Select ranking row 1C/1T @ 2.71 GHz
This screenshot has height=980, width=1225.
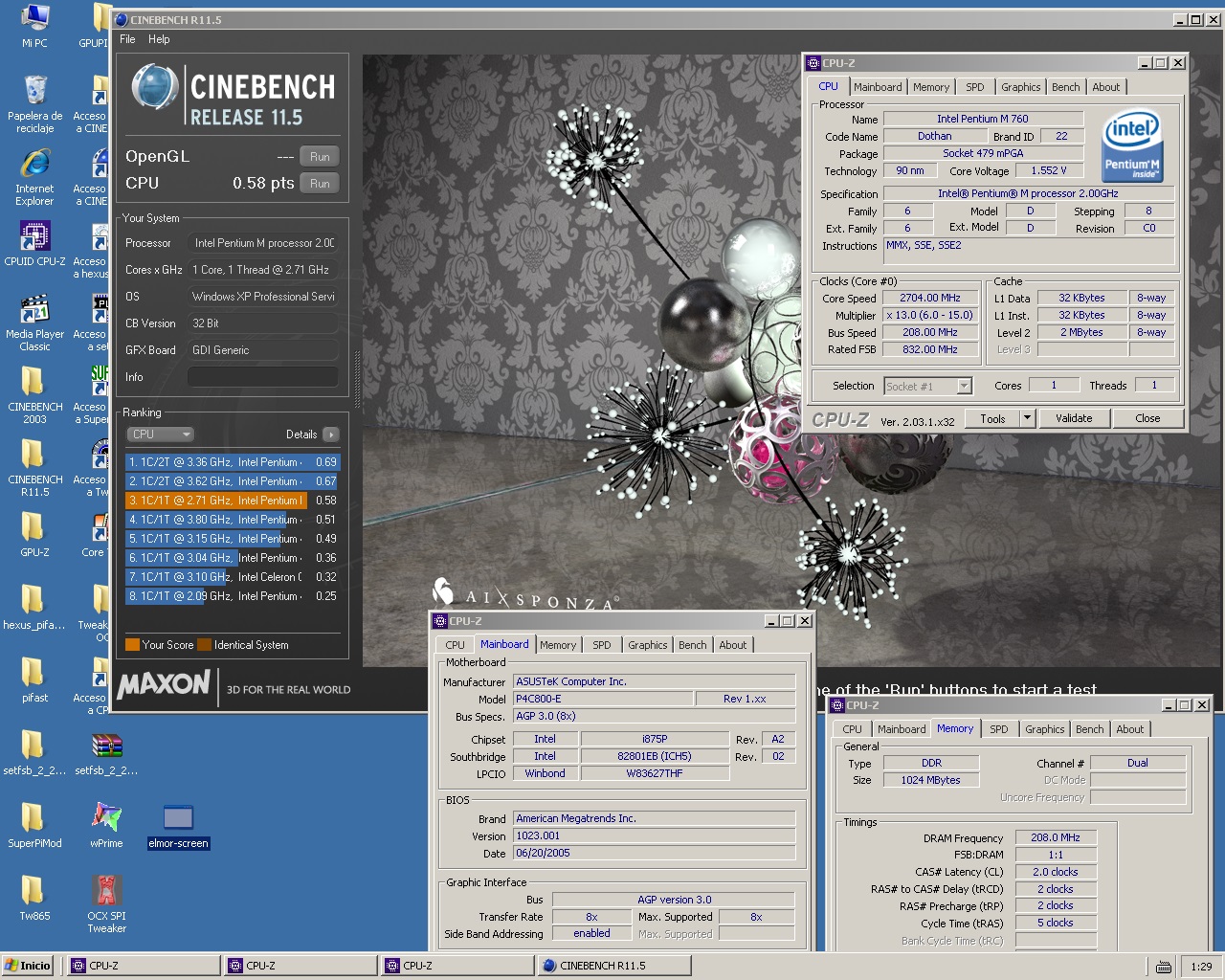232,501
